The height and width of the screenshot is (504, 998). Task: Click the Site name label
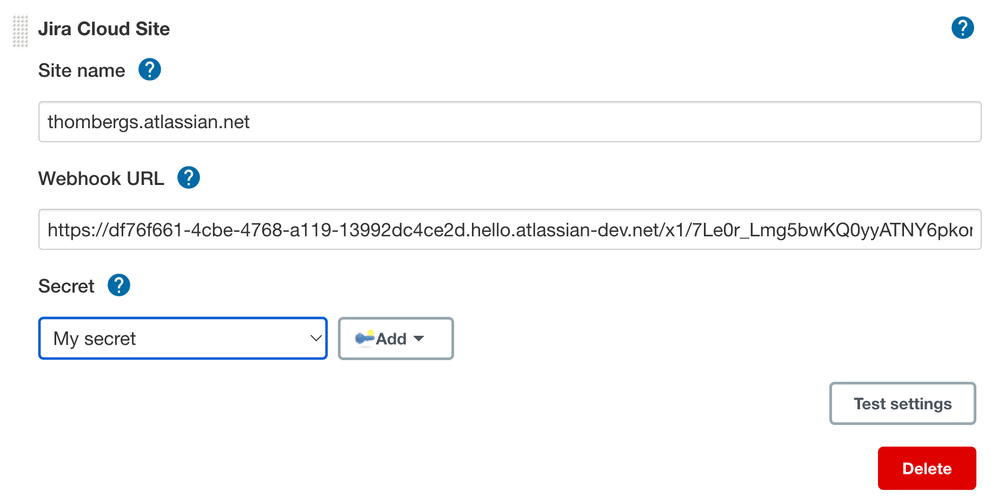pos(81,71)
